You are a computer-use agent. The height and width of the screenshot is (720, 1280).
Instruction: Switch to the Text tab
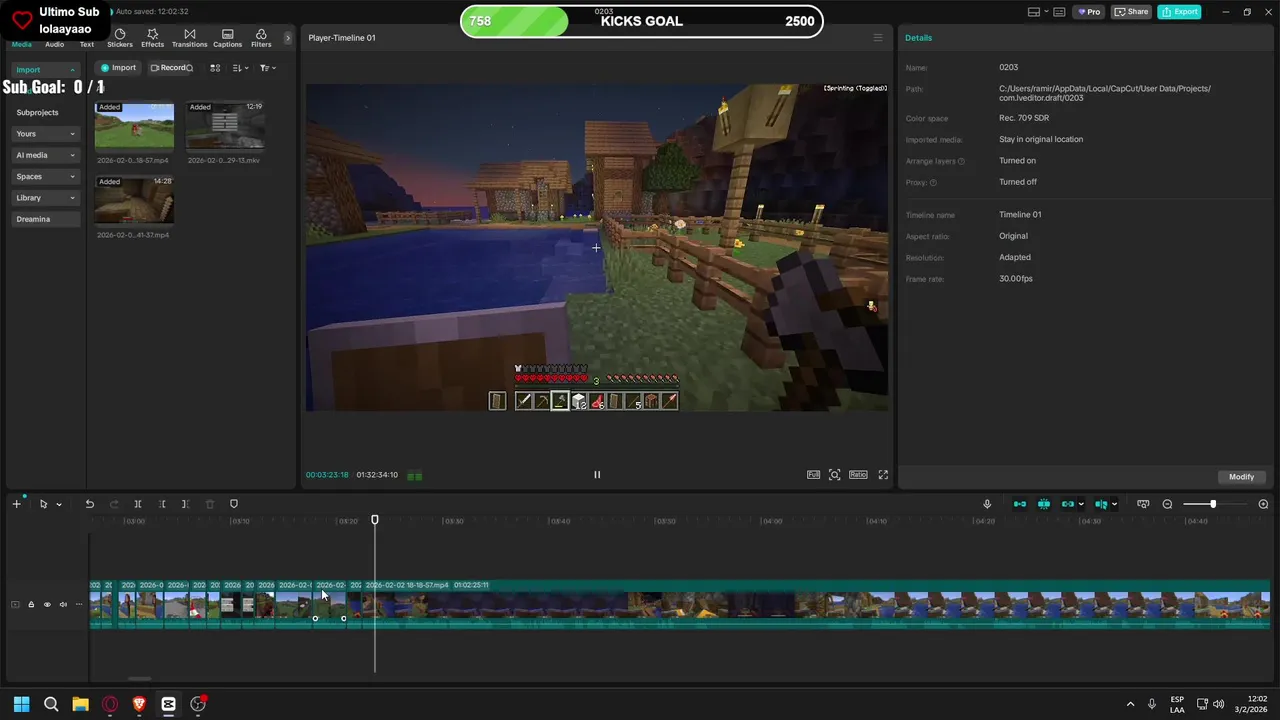tap(87, 44)
